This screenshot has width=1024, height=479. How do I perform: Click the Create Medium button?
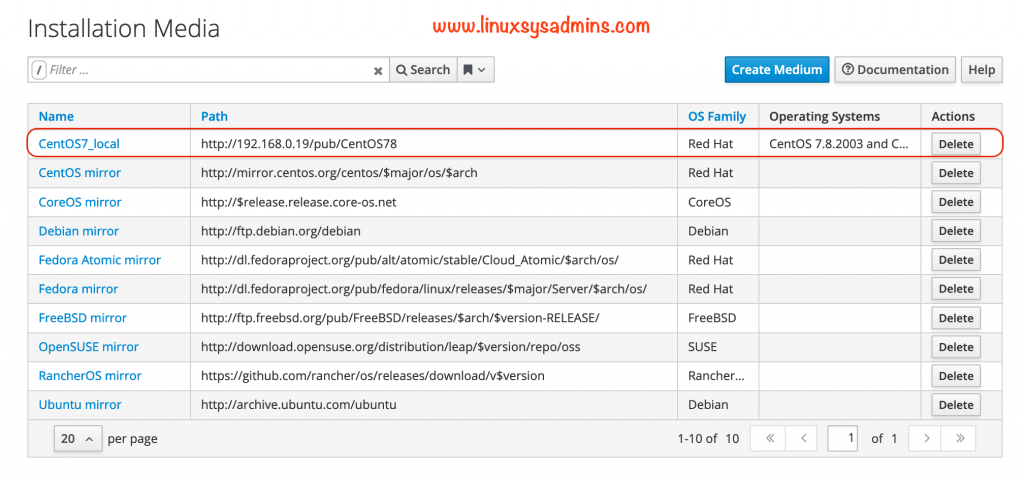coord(776,70)
